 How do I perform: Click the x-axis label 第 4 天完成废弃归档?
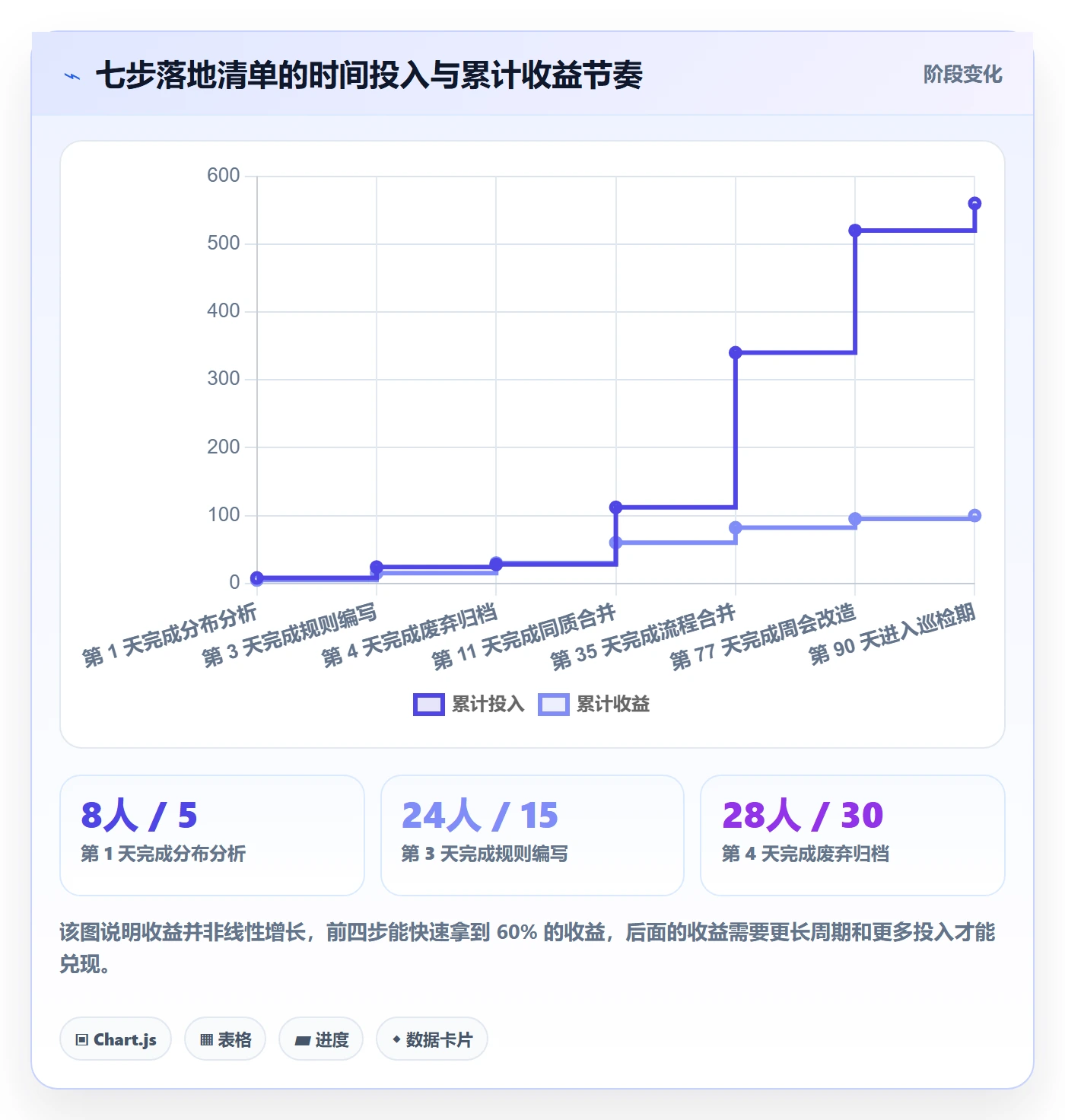pos(409,635)
